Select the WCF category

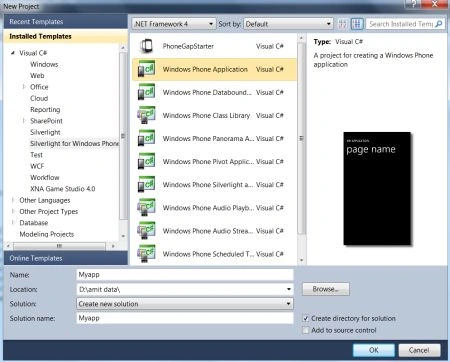point(37,166)
